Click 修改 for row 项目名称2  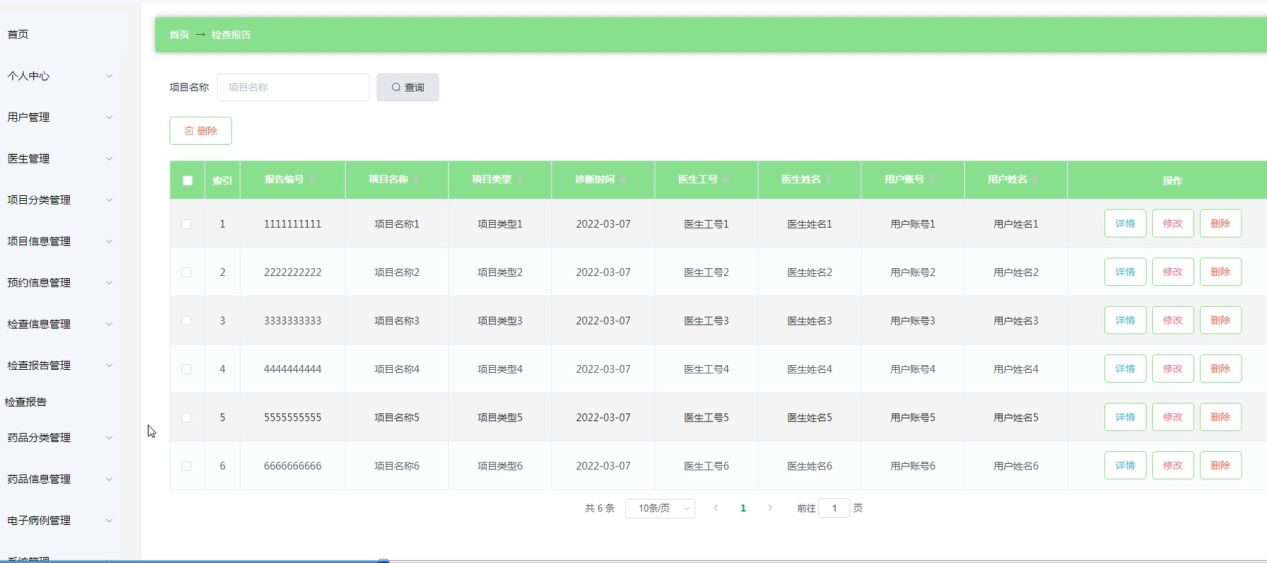coord(1173,272)
